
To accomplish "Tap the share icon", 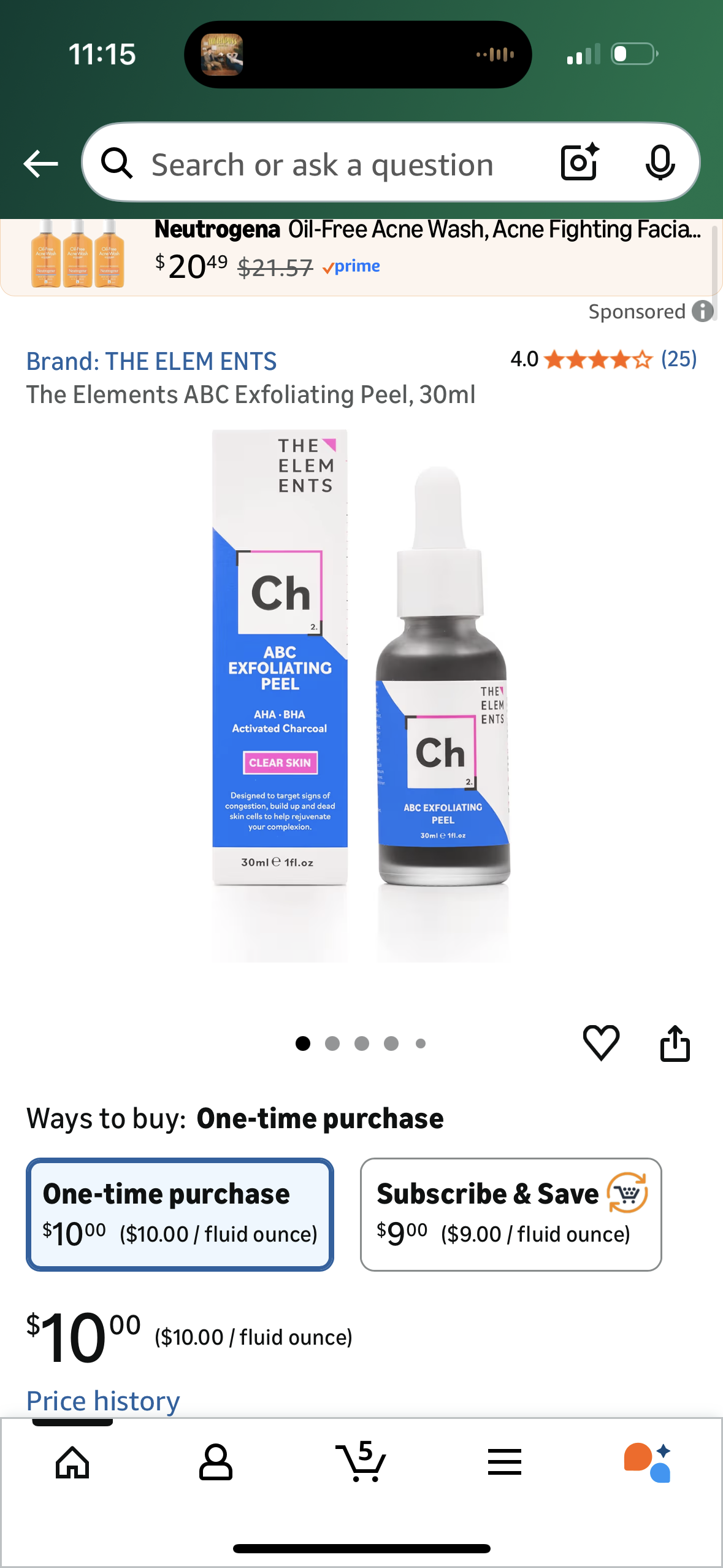I will [x=675, y=1043].
